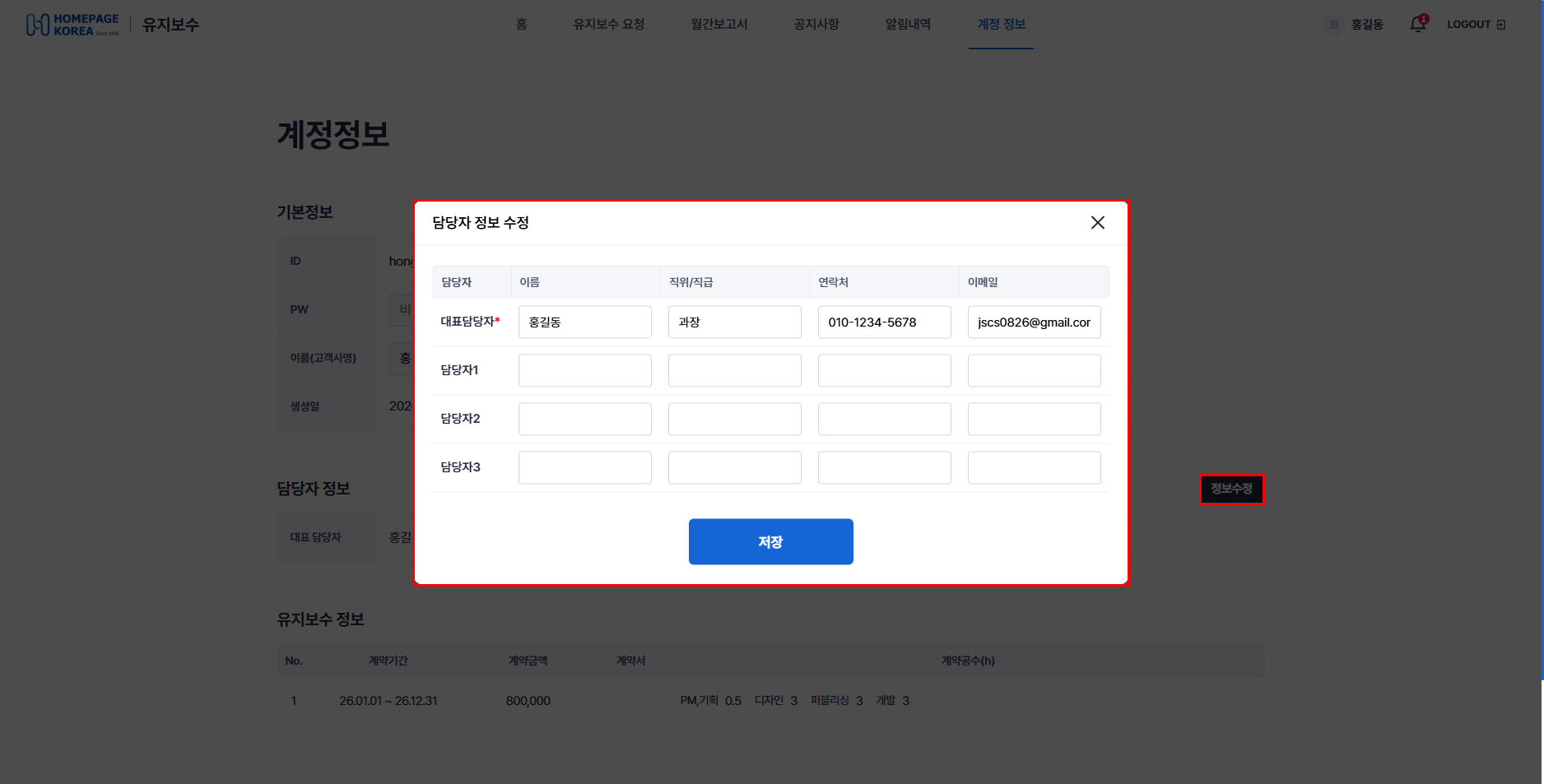Open the 공지사항 menu
Viewport: 1544px width, 784px height.
click(x=816, y=24)
